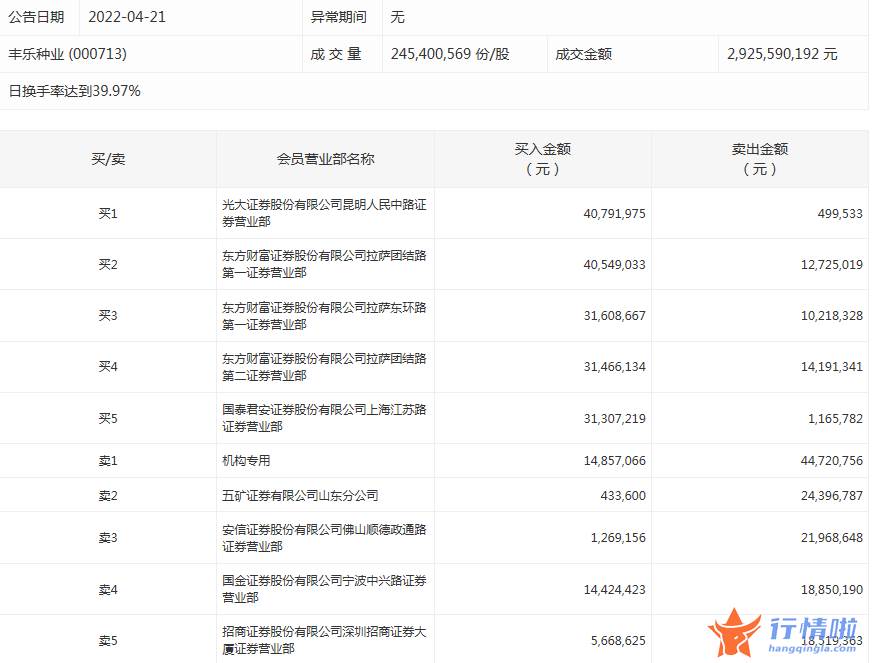This screenshot has width=873, height=663.
Task: Click the 成交量 label cell
Action: [336, 54]
